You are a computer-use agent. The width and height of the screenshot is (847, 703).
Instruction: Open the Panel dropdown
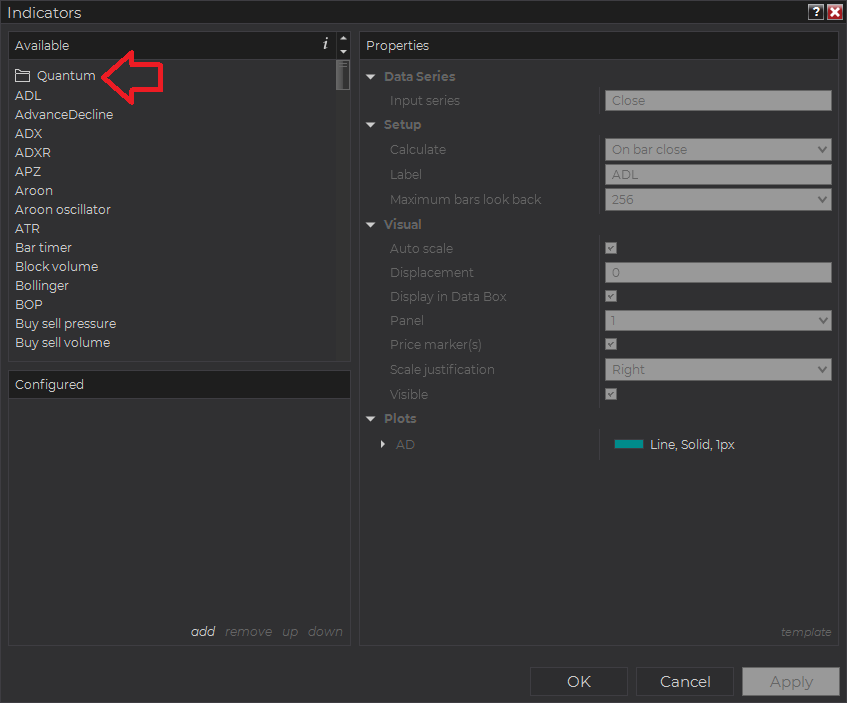click(x=718, y=320)
